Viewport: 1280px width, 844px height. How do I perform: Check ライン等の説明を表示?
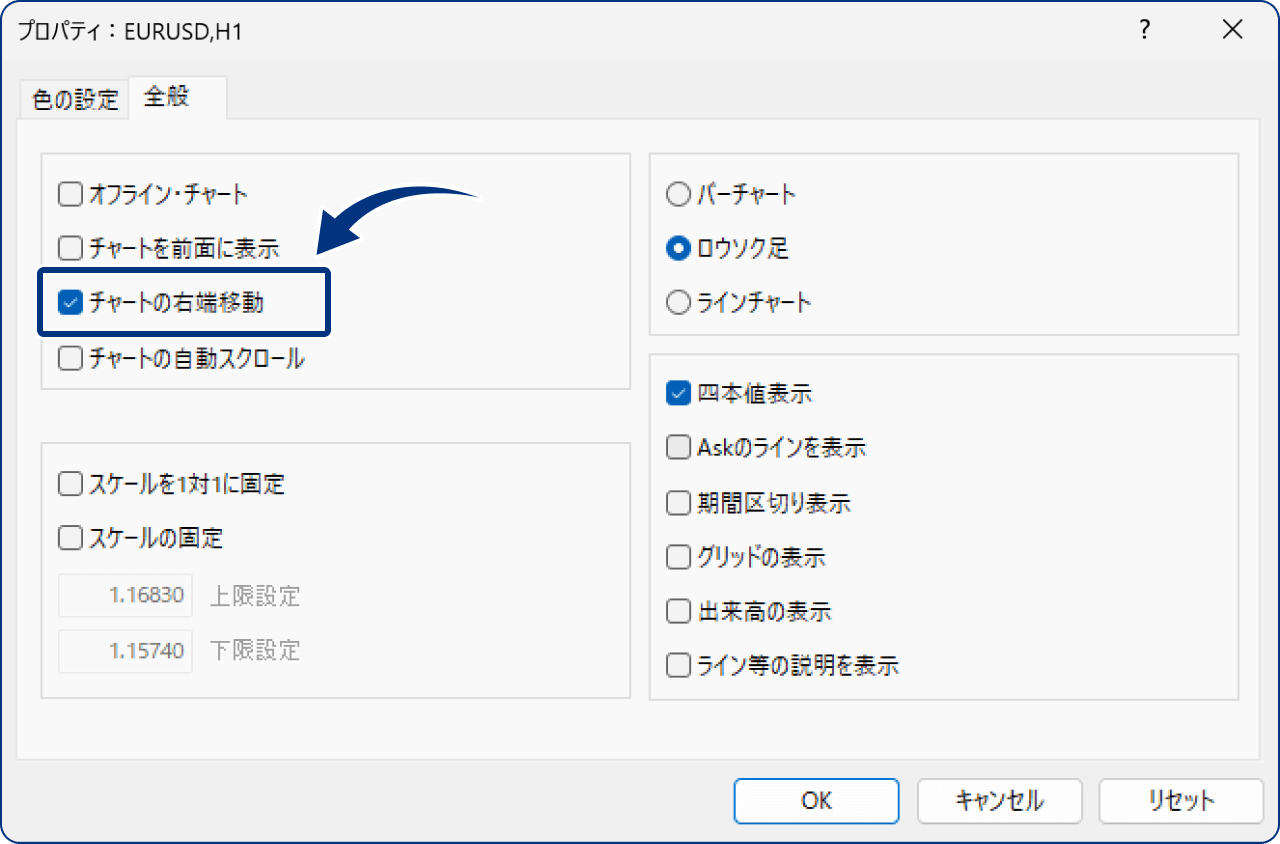pos(678,665)
